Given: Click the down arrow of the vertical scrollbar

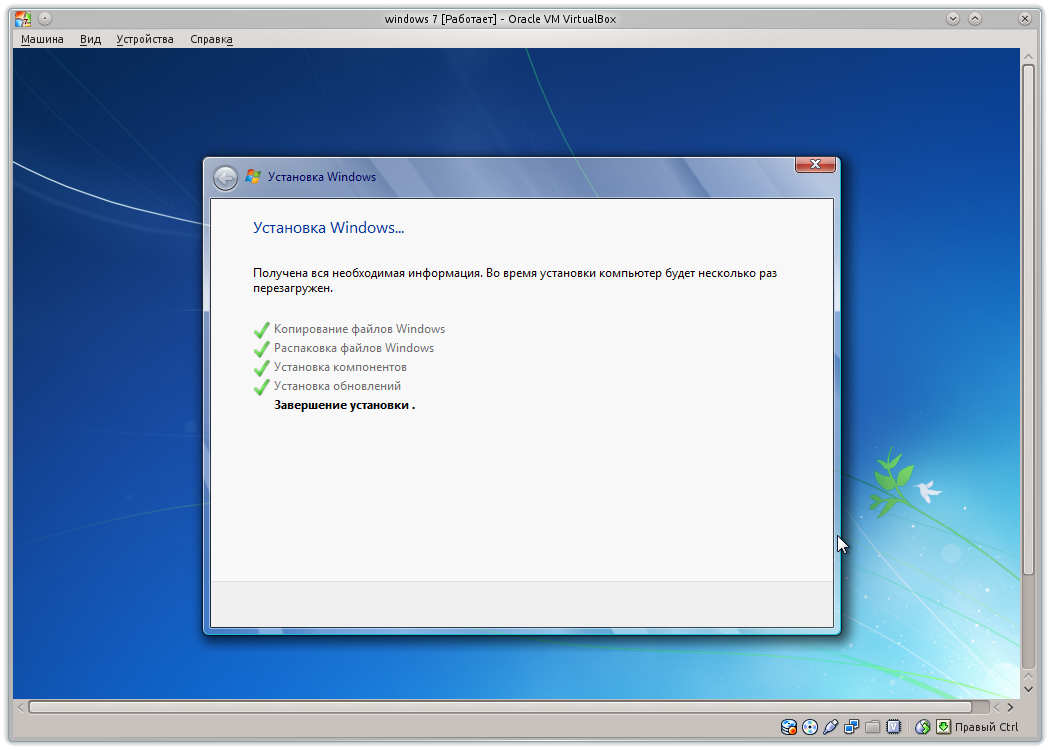Looking at the screenshot, I should (x=1029, y=688).
